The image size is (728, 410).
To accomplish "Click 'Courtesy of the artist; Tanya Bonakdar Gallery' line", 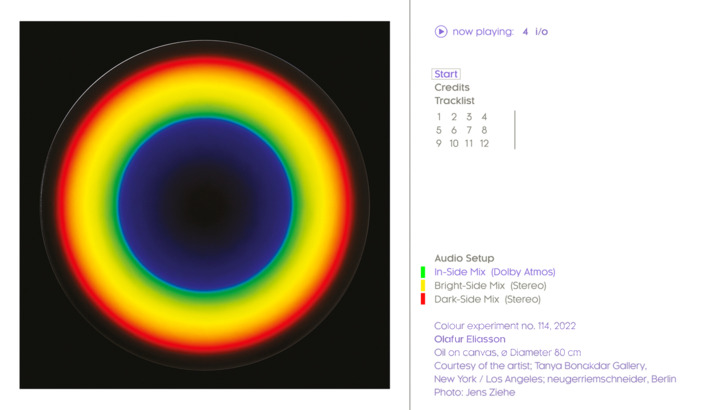I will point(540,366).
